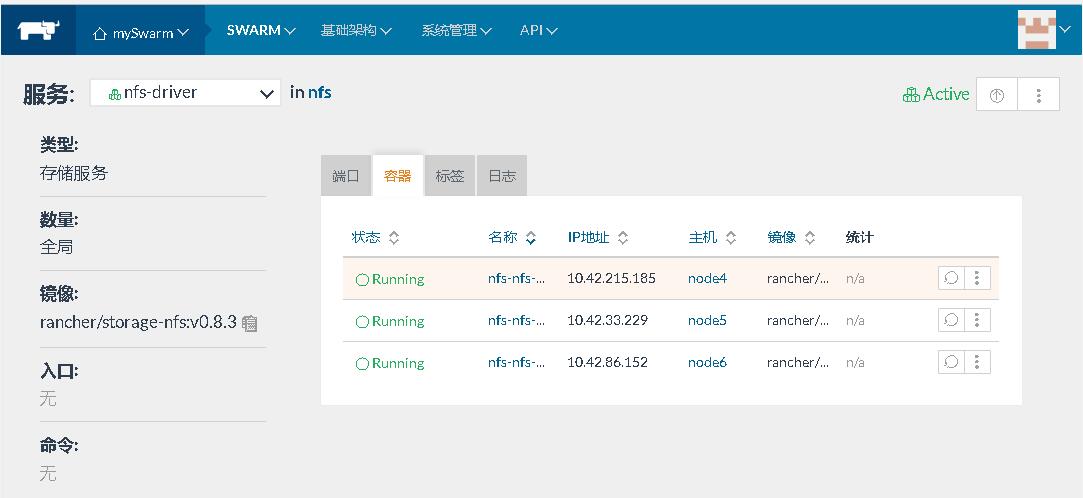1083x498 pixels.
Task: Click the node6 row image text
Action: click(798, 363)
